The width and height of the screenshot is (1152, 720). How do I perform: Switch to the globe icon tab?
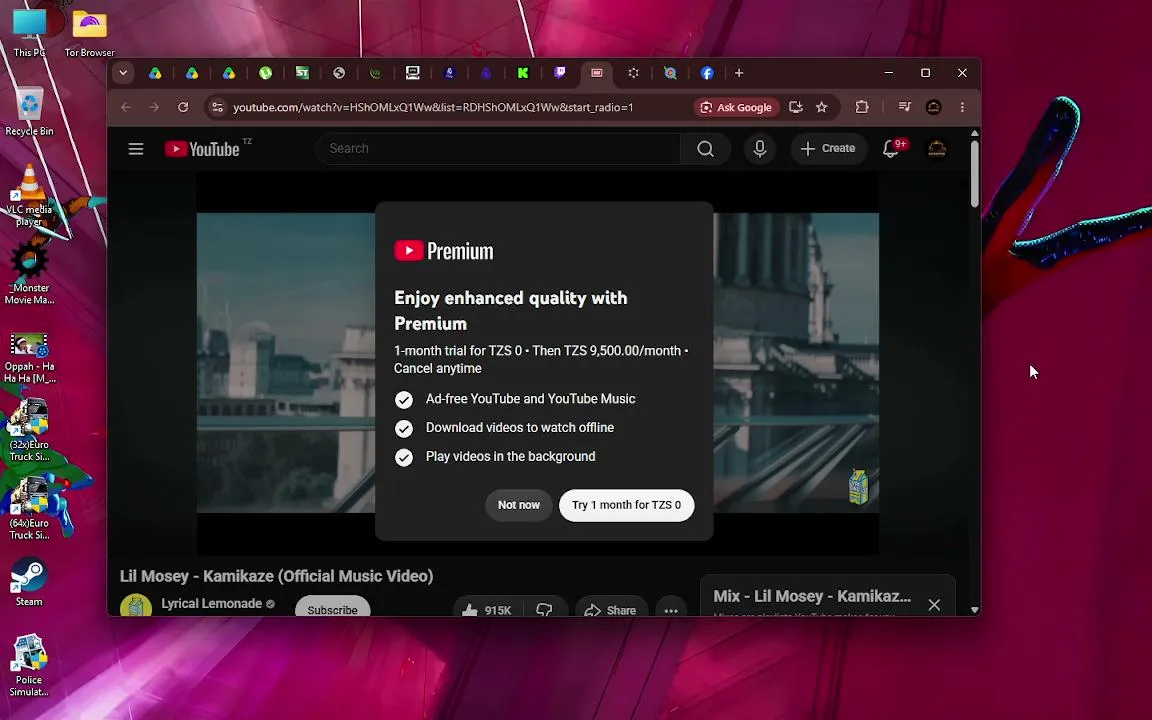pyautogui.click(x=339, y=73)
